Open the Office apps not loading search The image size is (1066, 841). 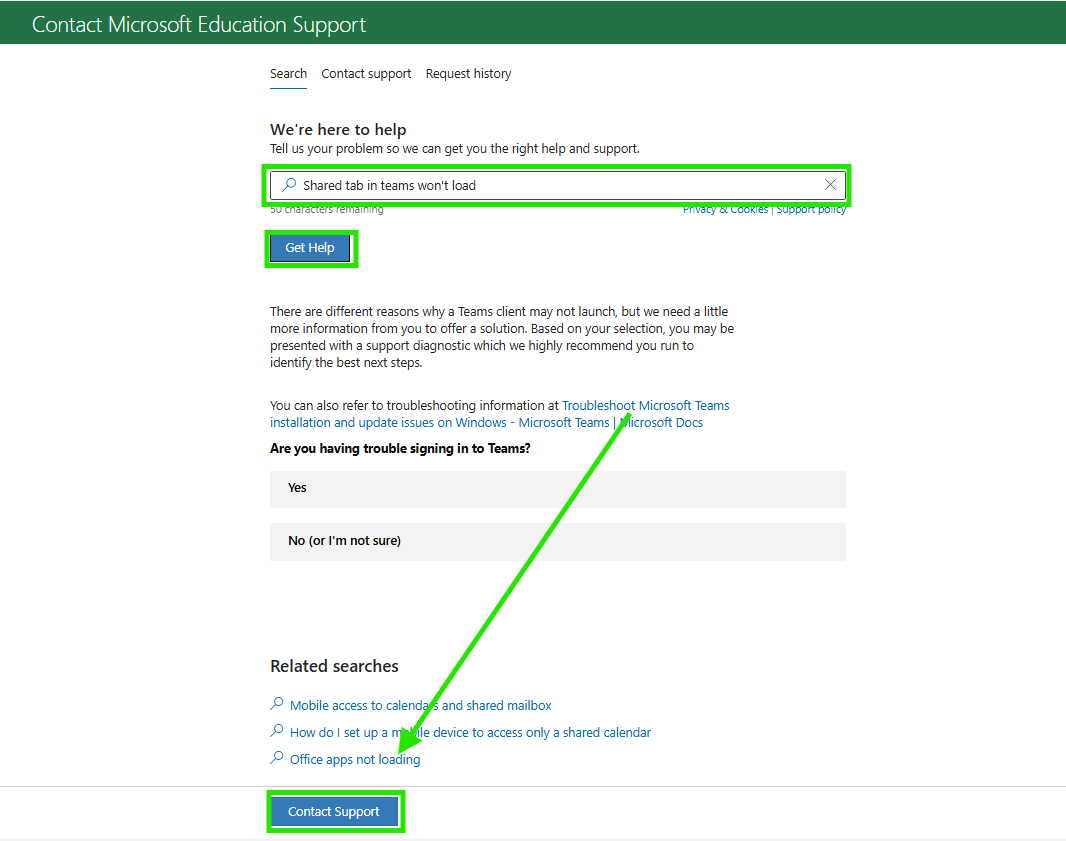[355, 759]
